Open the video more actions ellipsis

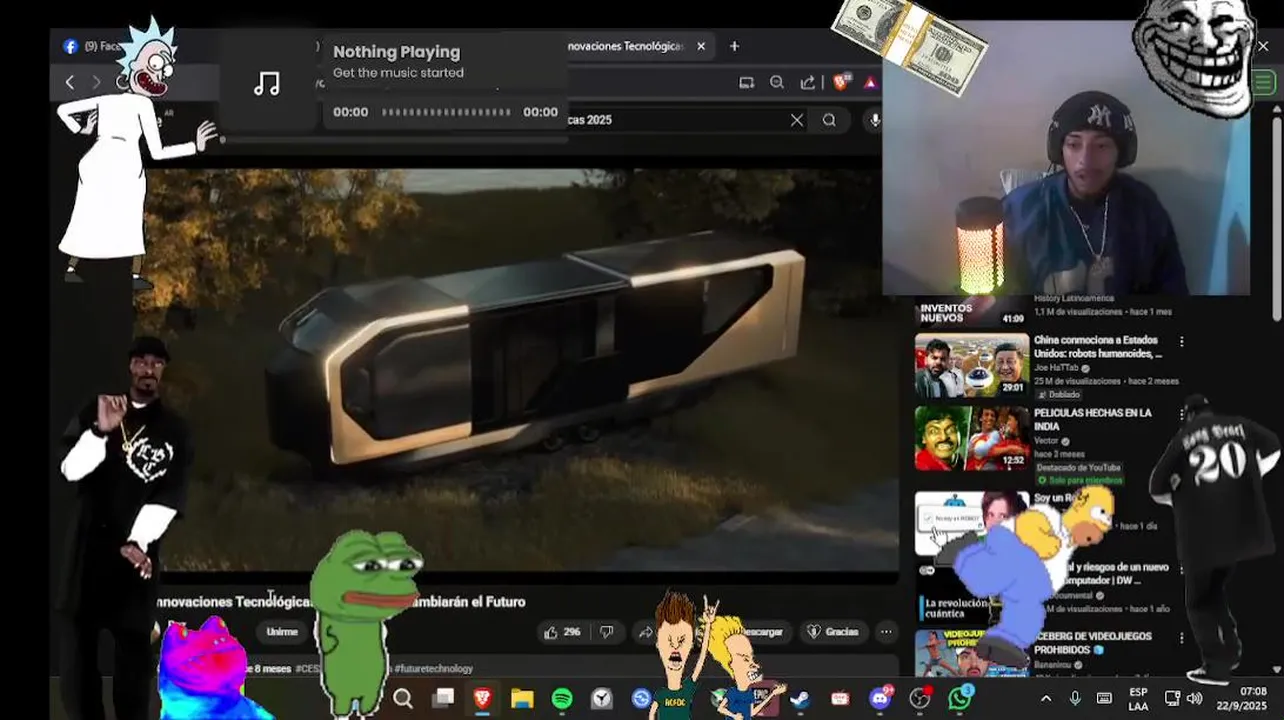click(x=886, y=632)
